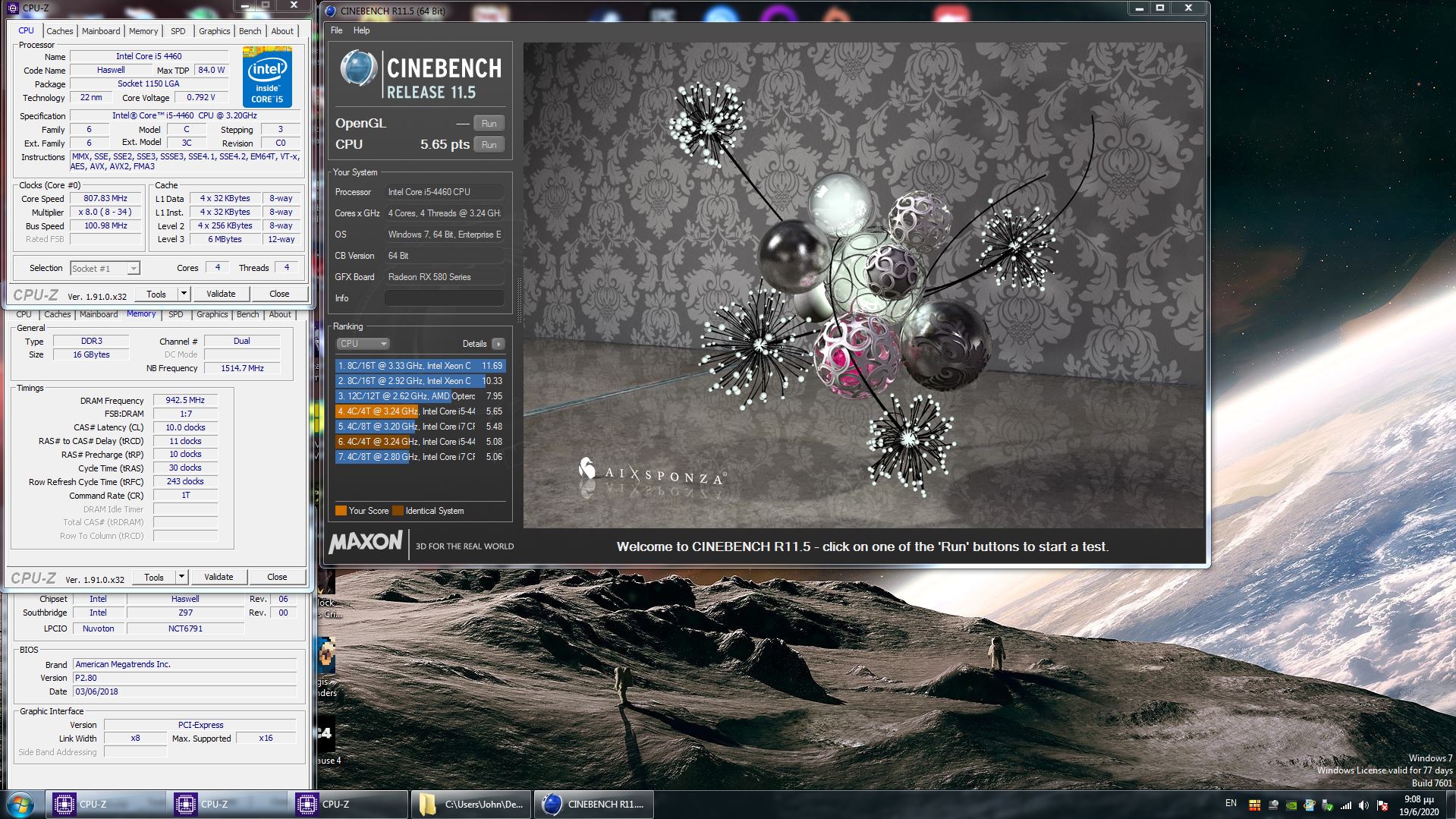The height and width of the screenshot is (819, 1456).
Task: Open the C:\Users\John folder taskbar item
Action: point(471,805)
